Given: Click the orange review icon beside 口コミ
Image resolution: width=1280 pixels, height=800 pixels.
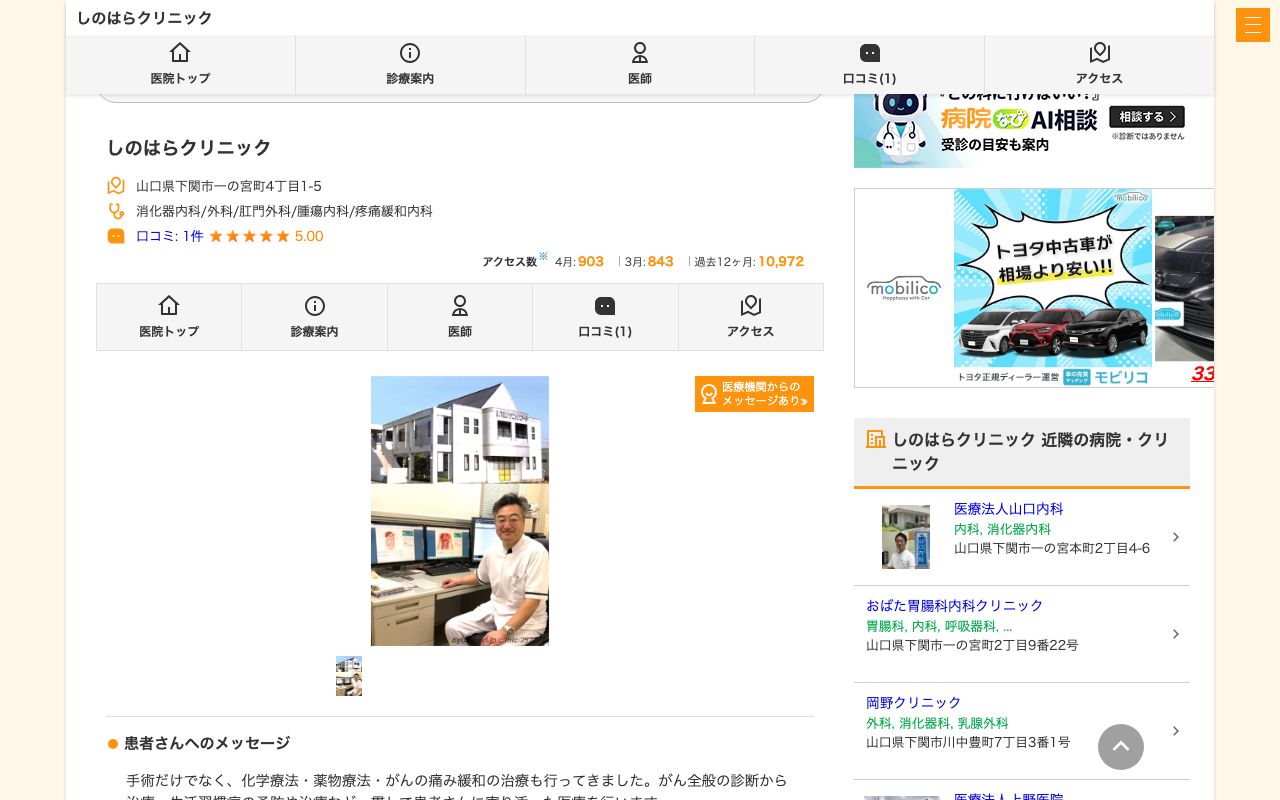Looking at the screenshot, I should coord(116,236).
